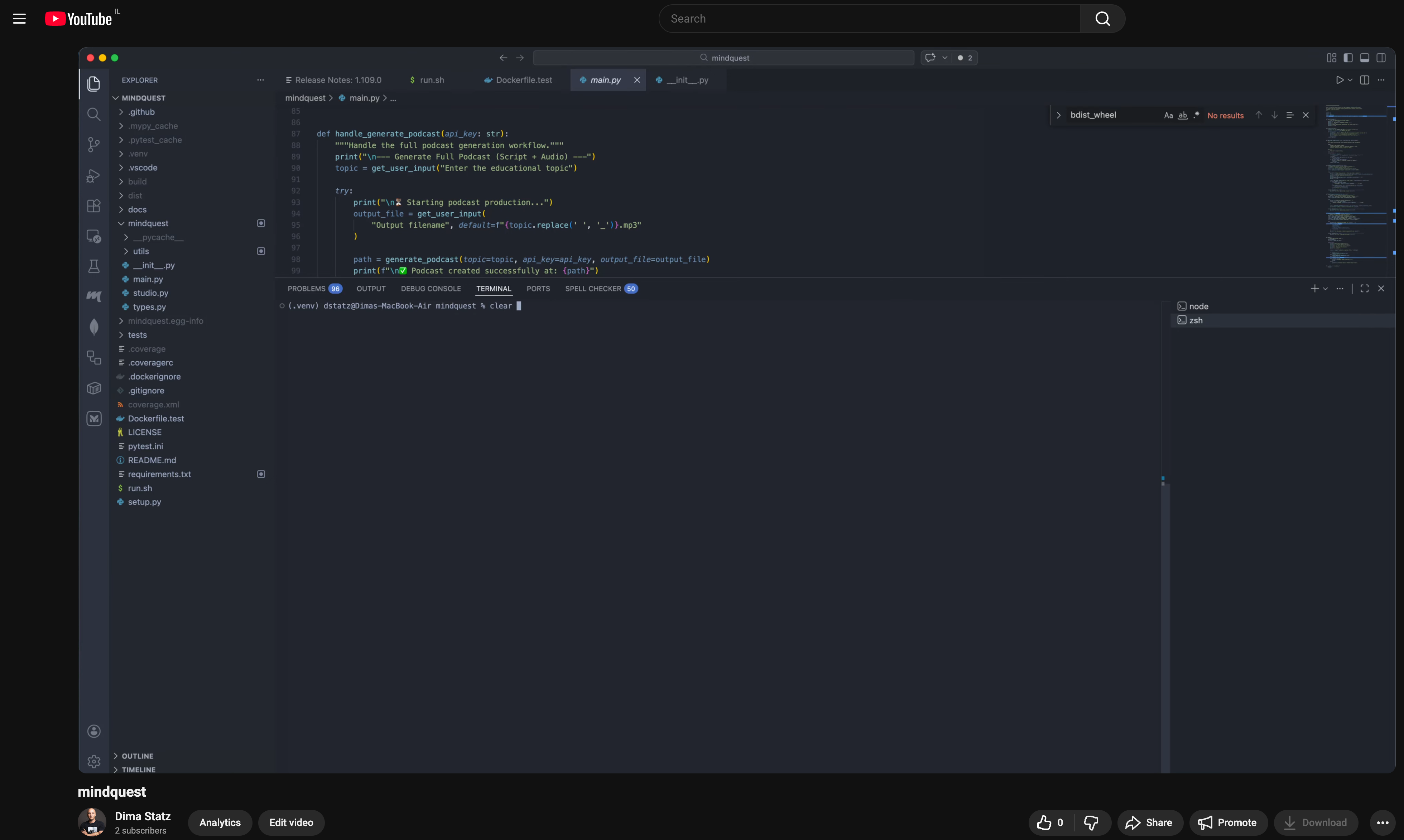
Task: Click the dislike thumbs-down icon
Action: pyautogui.click(x=1091, y=822)
